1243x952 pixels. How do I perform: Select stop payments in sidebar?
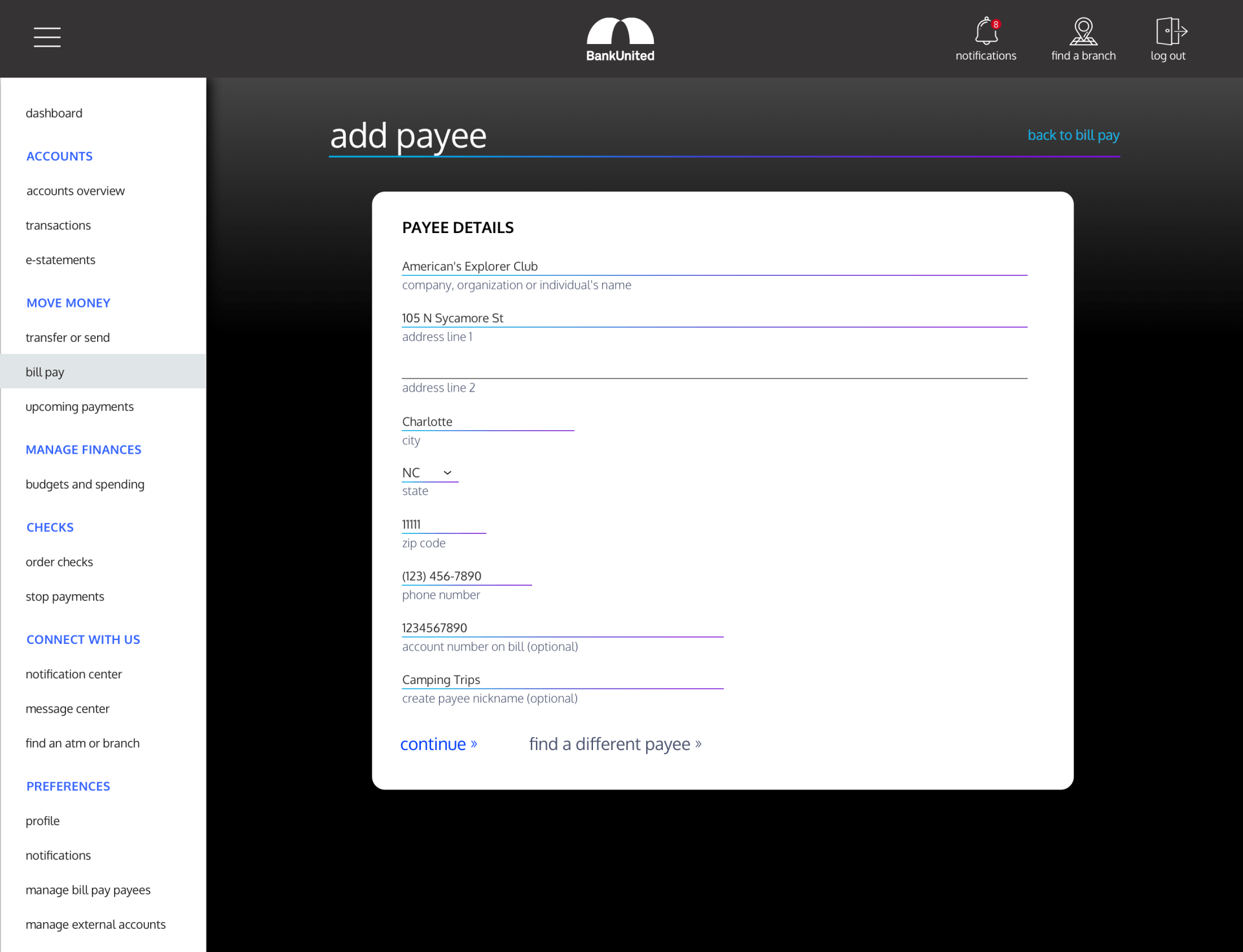pyautogui.click(x=65, y=597)
